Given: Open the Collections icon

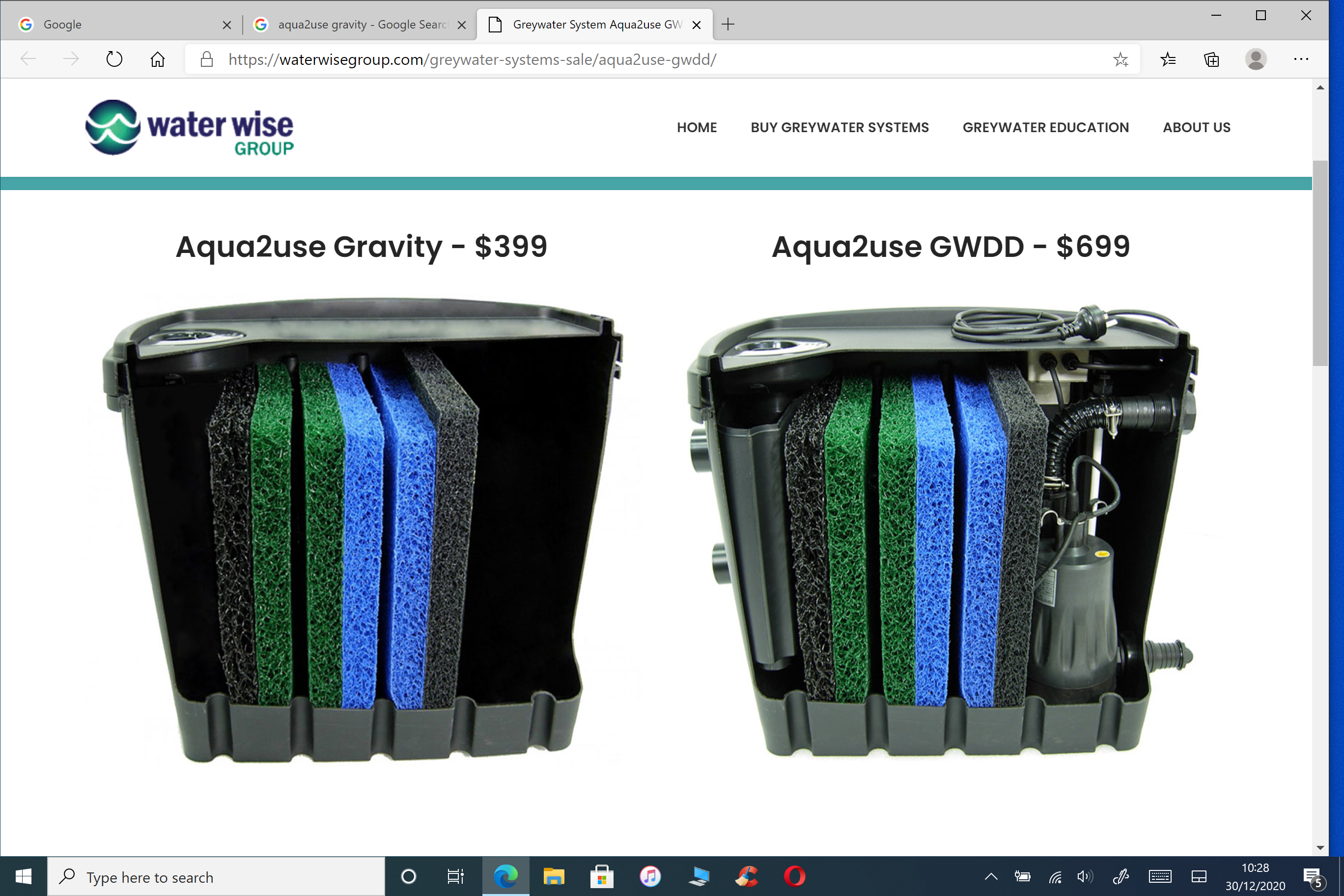Looking at the screenshot, I should [x=1212, y=59].
